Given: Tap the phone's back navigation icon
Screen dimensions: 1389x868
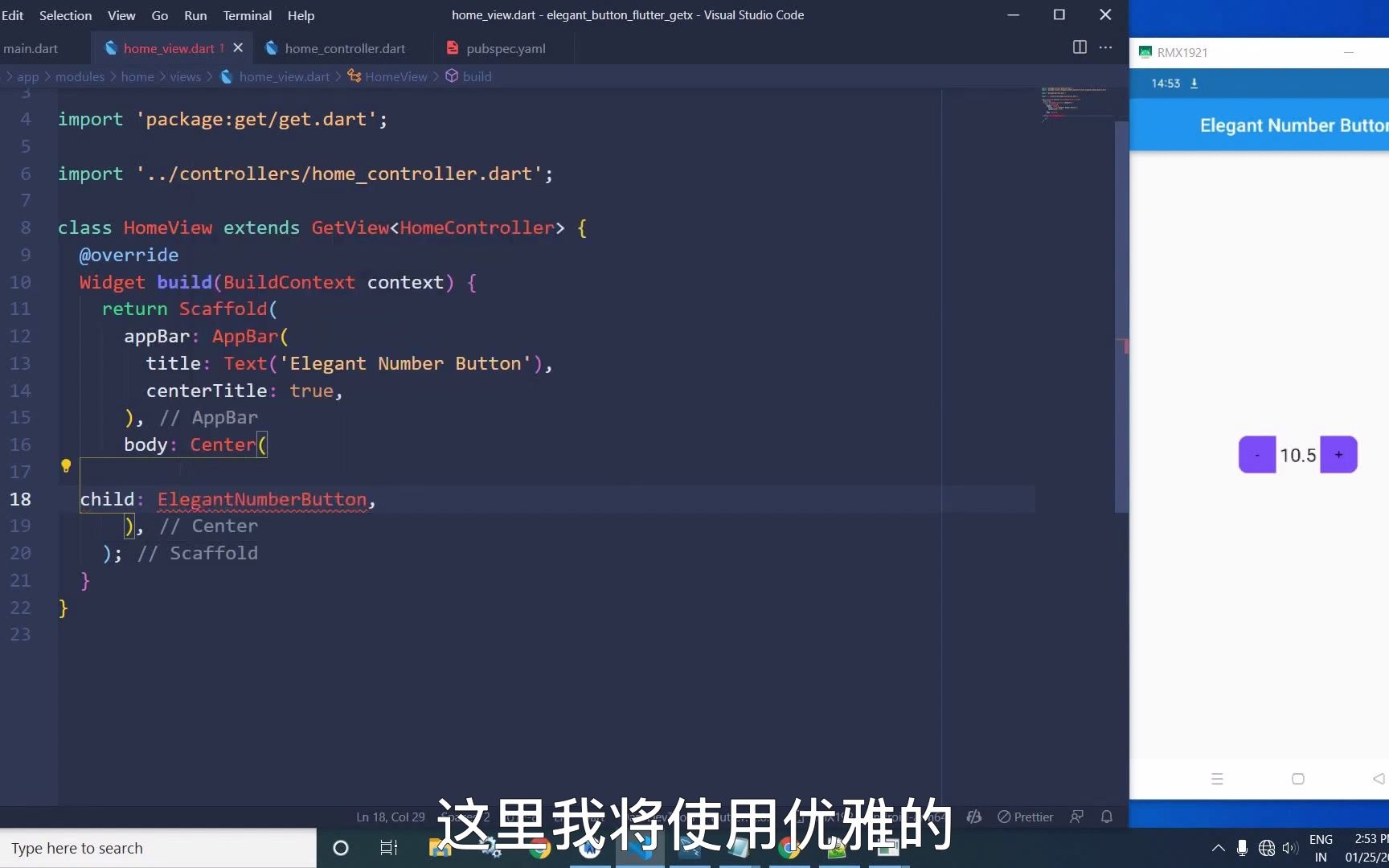Looking at the screenshot, I should [1379, 779].
